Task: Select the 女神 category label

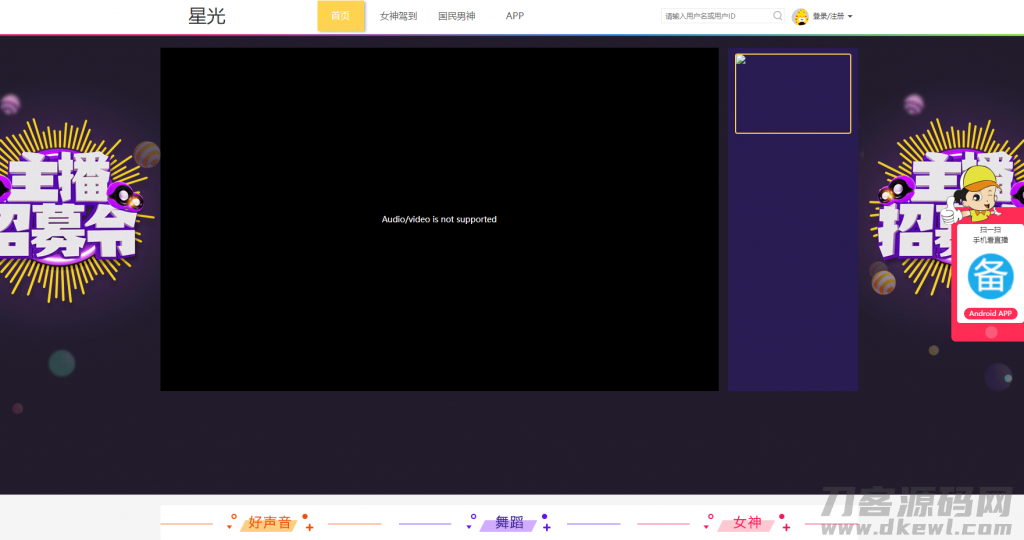Action: tap(747, 522)
